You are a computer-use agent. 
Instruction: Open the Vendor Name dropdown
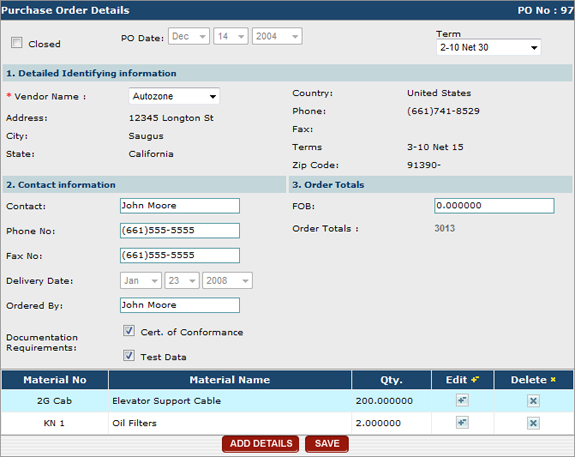pyautogui.click(x=174, y=96)
